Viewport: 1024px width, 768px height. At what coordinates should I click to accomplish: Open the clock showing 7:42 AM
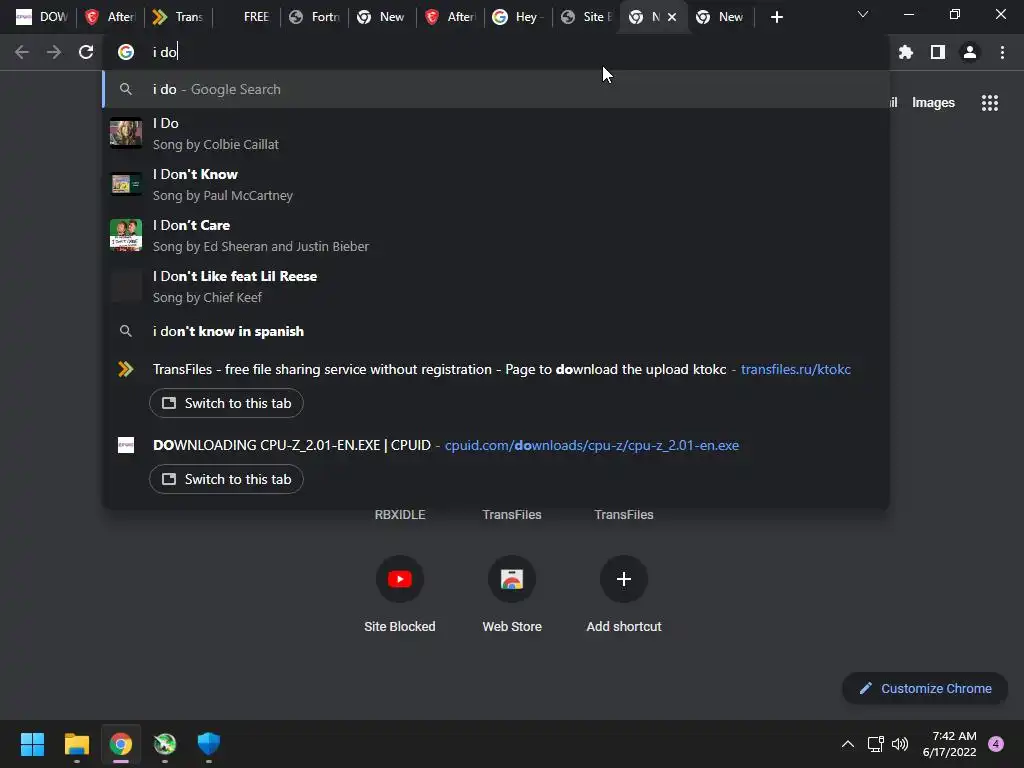pos(949,744)
